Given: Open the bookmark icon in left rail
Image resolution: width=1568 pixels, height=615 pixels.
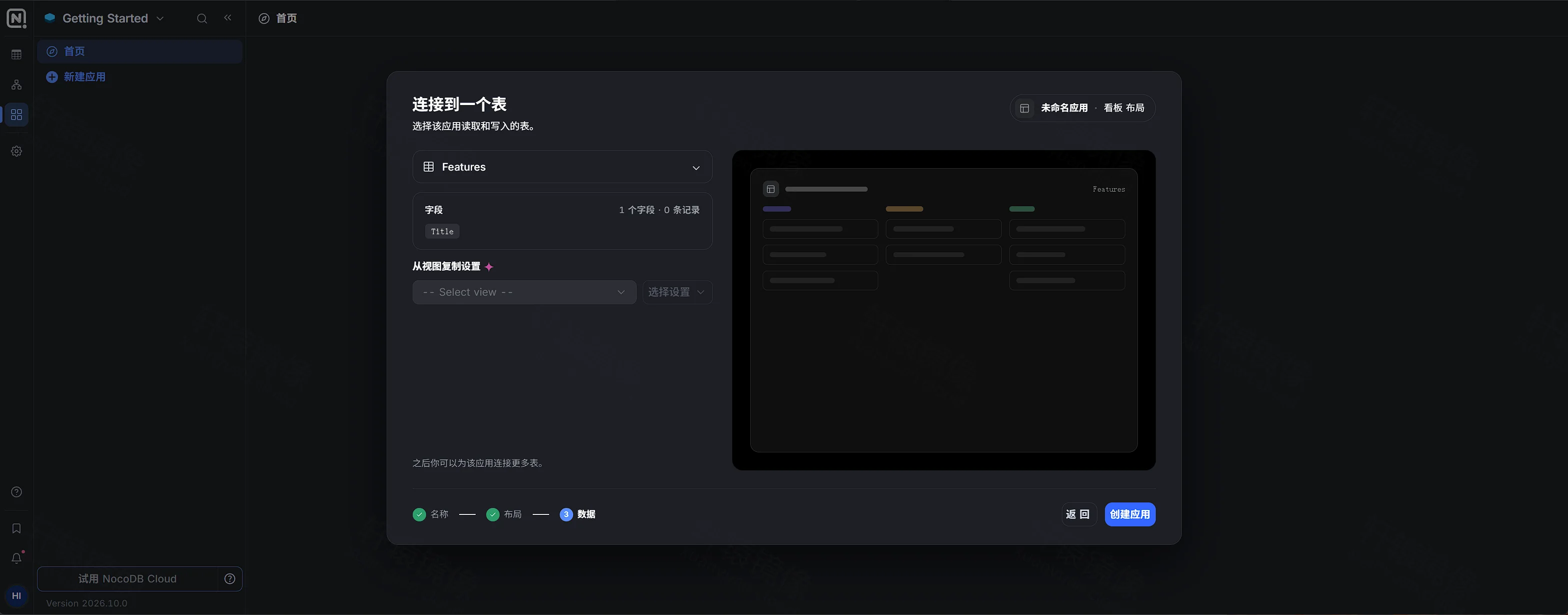Looking at the screenshot, I should [x=17, y=528].
